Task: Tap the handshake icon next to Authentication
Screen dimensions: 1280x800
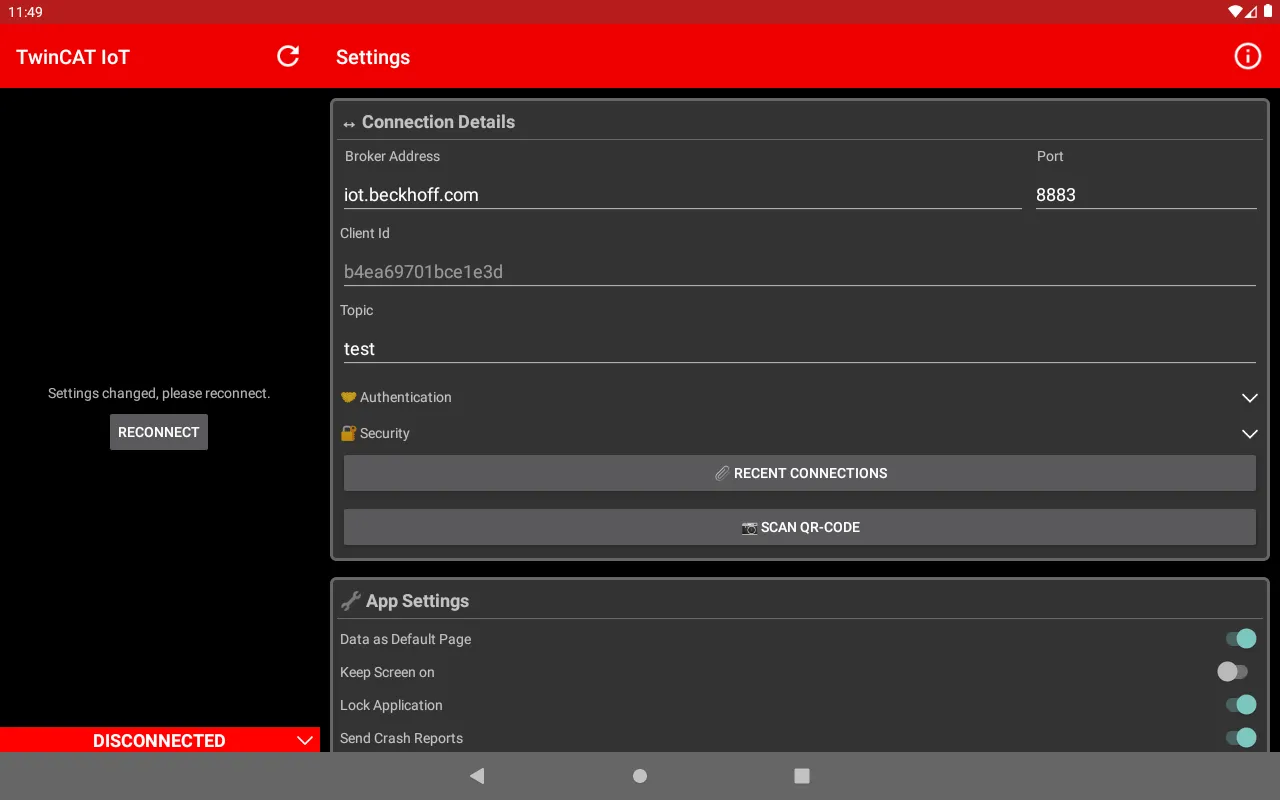Action: point(349,397)
